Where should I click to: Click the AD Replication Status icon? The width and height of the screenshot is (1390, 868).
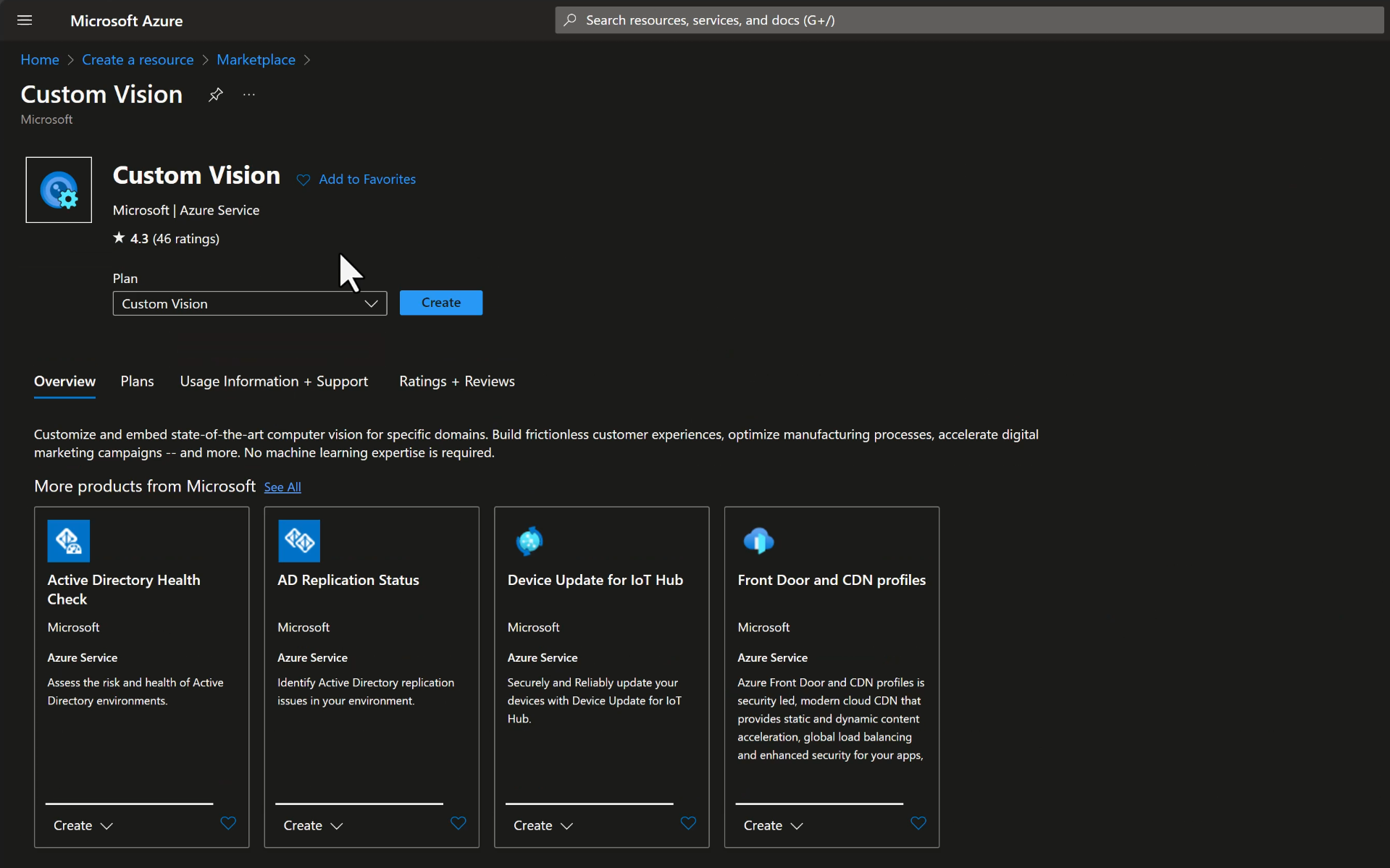pos(299,541)
